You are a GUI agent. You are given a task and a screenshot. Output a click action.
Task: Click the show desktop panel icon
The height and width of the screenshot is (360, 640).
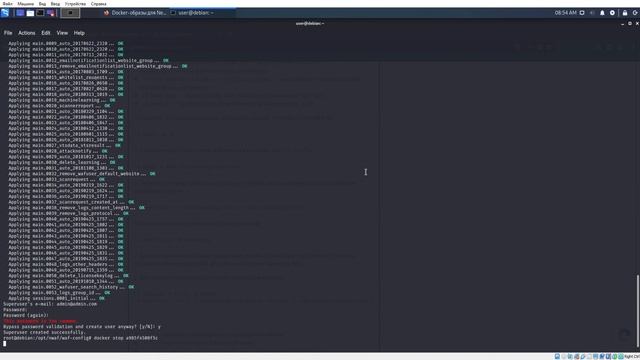20,13
